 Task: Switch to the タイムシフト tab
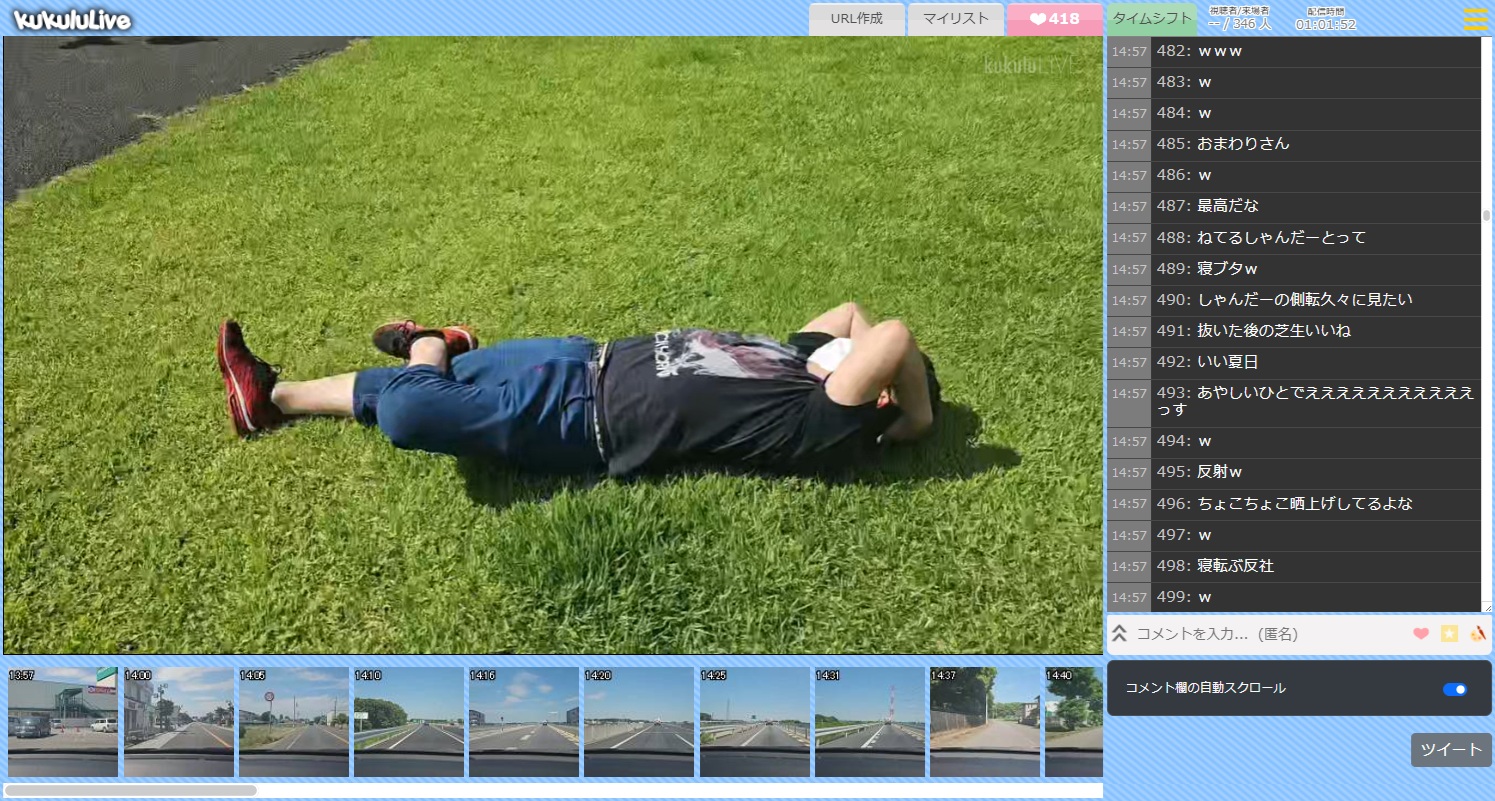coord(1152,19)
